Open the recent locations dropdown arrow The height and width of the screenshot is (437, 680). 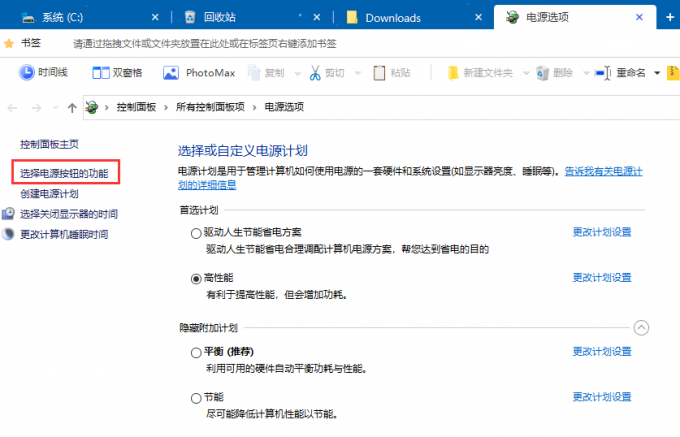(56, 108)
